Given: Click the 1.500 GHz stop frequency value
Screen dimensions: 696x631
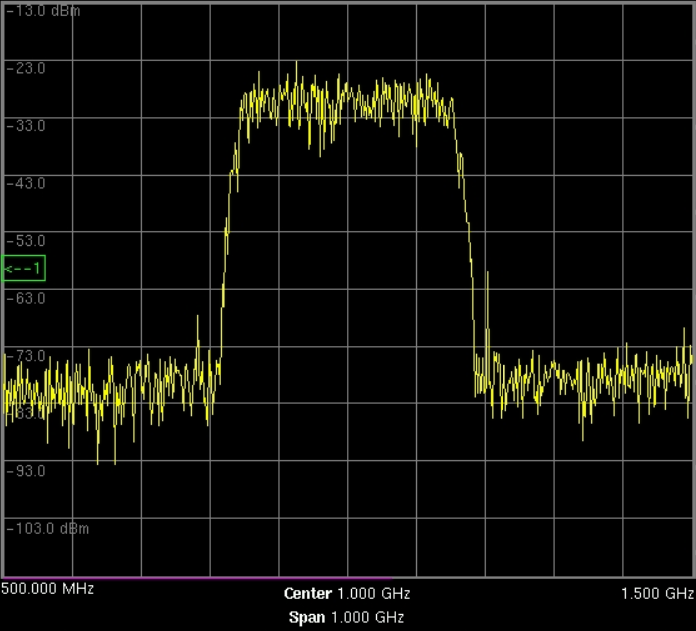Looking at the screenshot, I should (x=657, y=593).
